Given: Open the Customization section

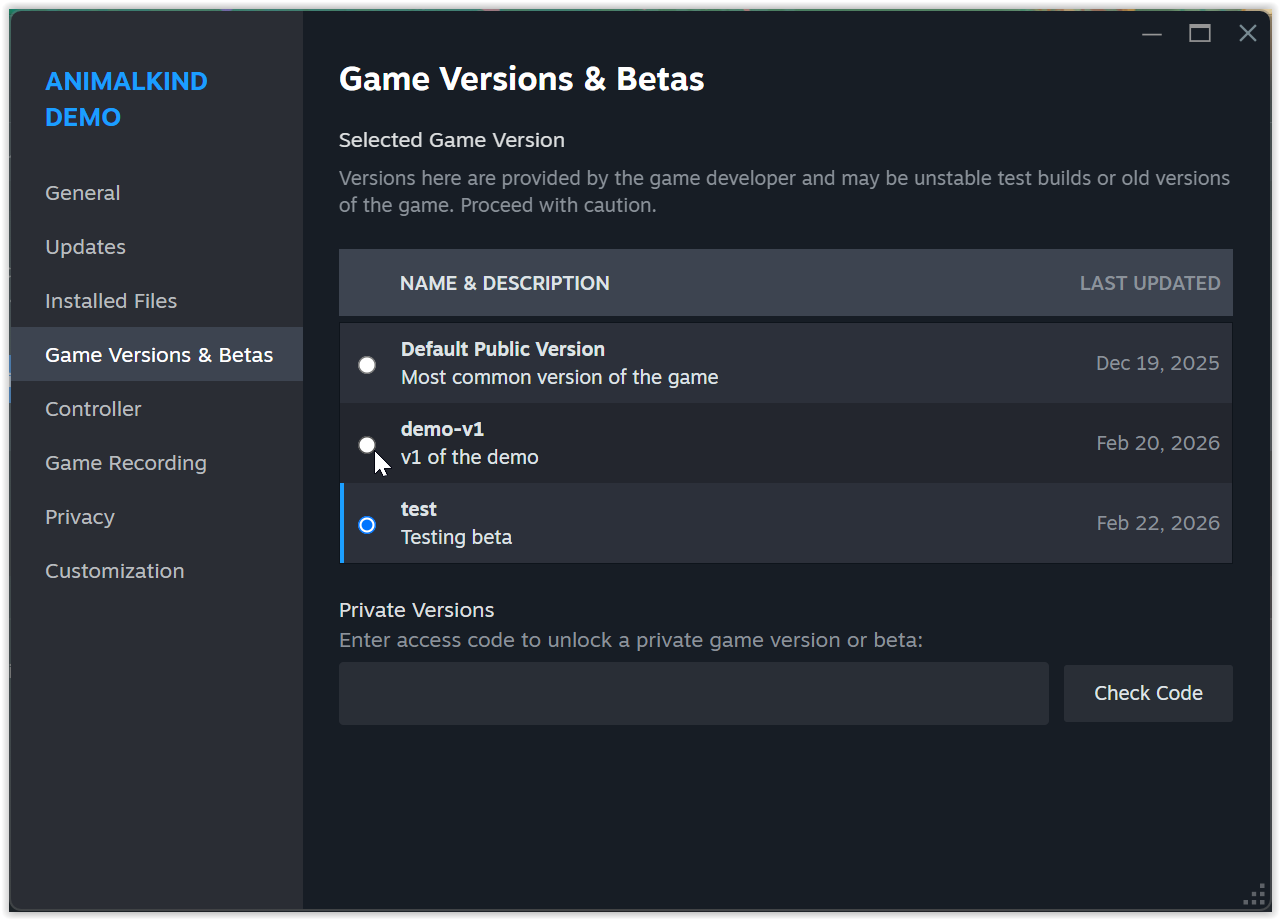Looking at the screenshot, I should pyautogui.click(x=156, y=571).
